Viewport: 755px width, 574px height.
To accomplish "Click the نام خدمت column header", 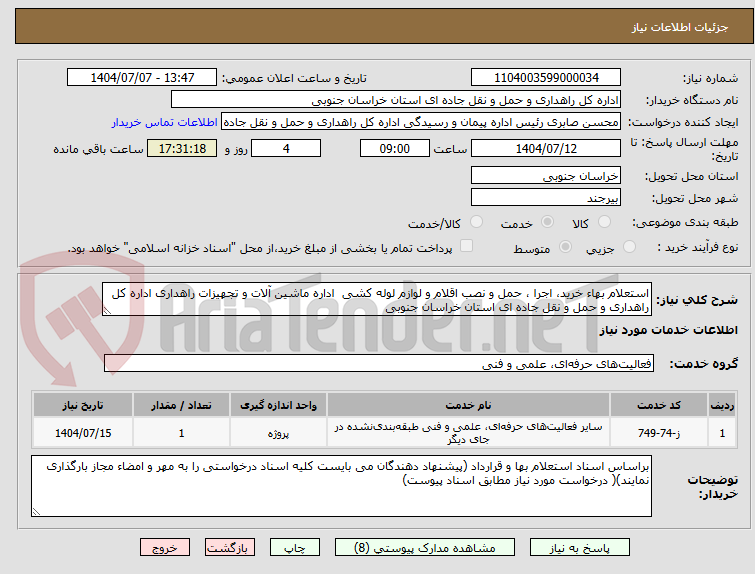I will click(x=468, y=405).
